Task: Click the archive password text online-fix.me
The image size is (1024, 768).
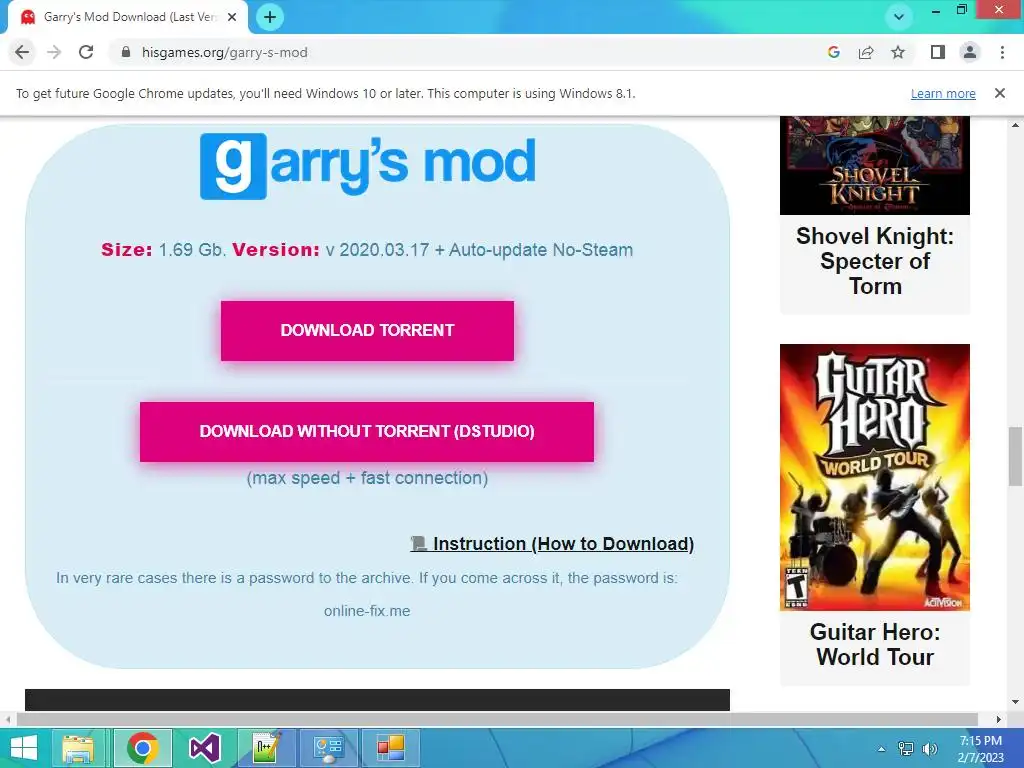Action: tap(367, 611)
